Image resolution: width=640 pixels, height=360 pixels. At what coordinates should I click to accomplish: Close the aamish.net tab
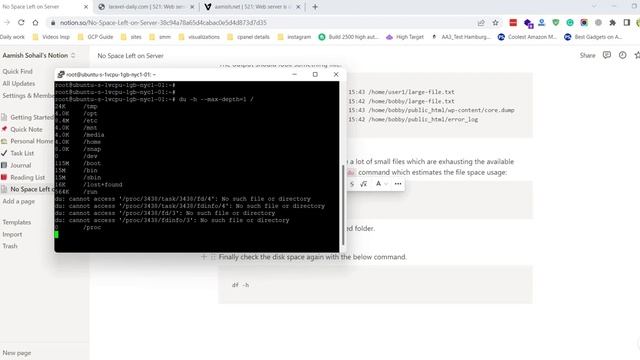(298, 7)
